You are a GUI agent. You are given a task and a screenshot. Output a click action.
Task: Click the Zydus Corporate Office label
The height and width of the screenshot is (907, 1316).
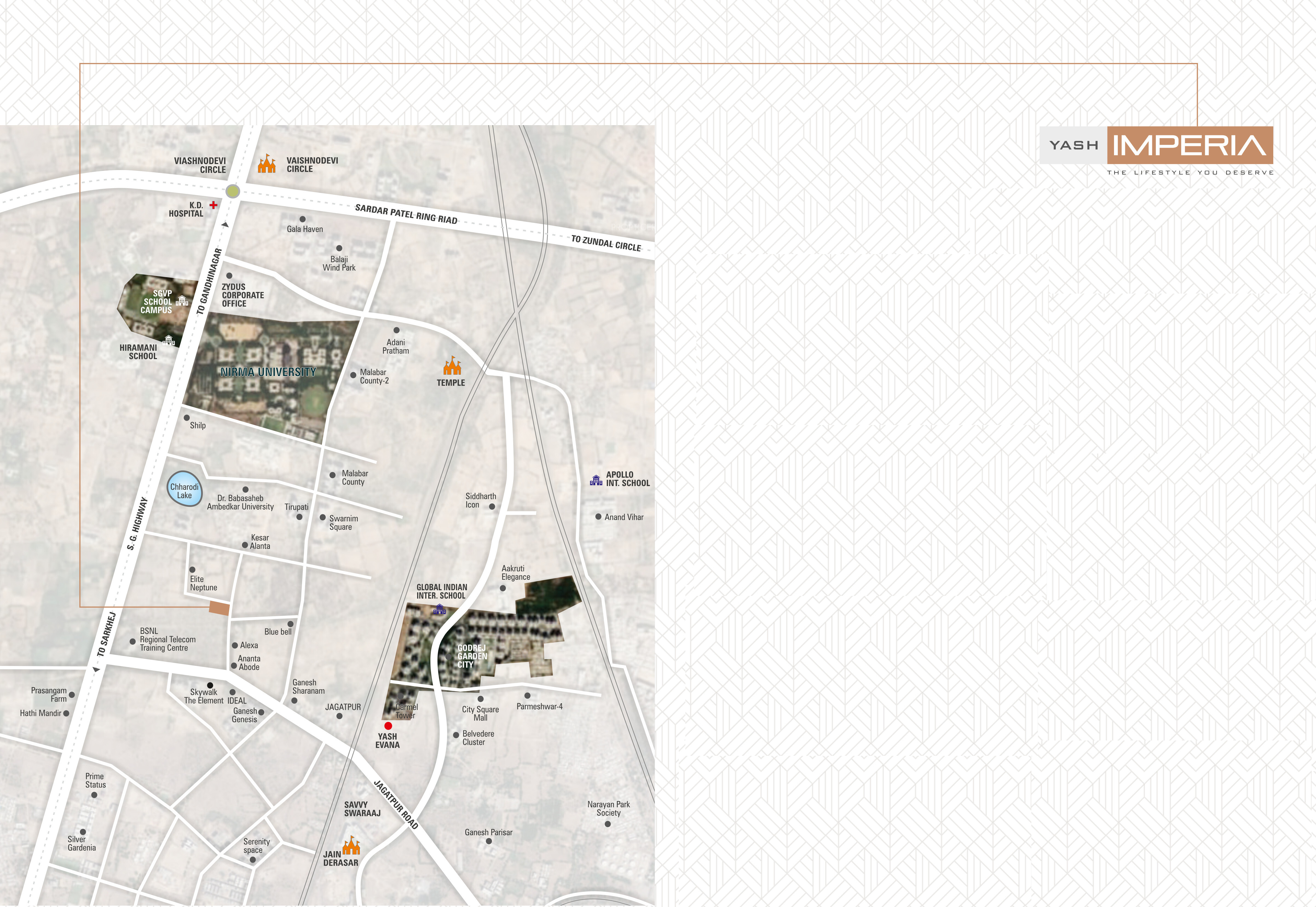243,295
